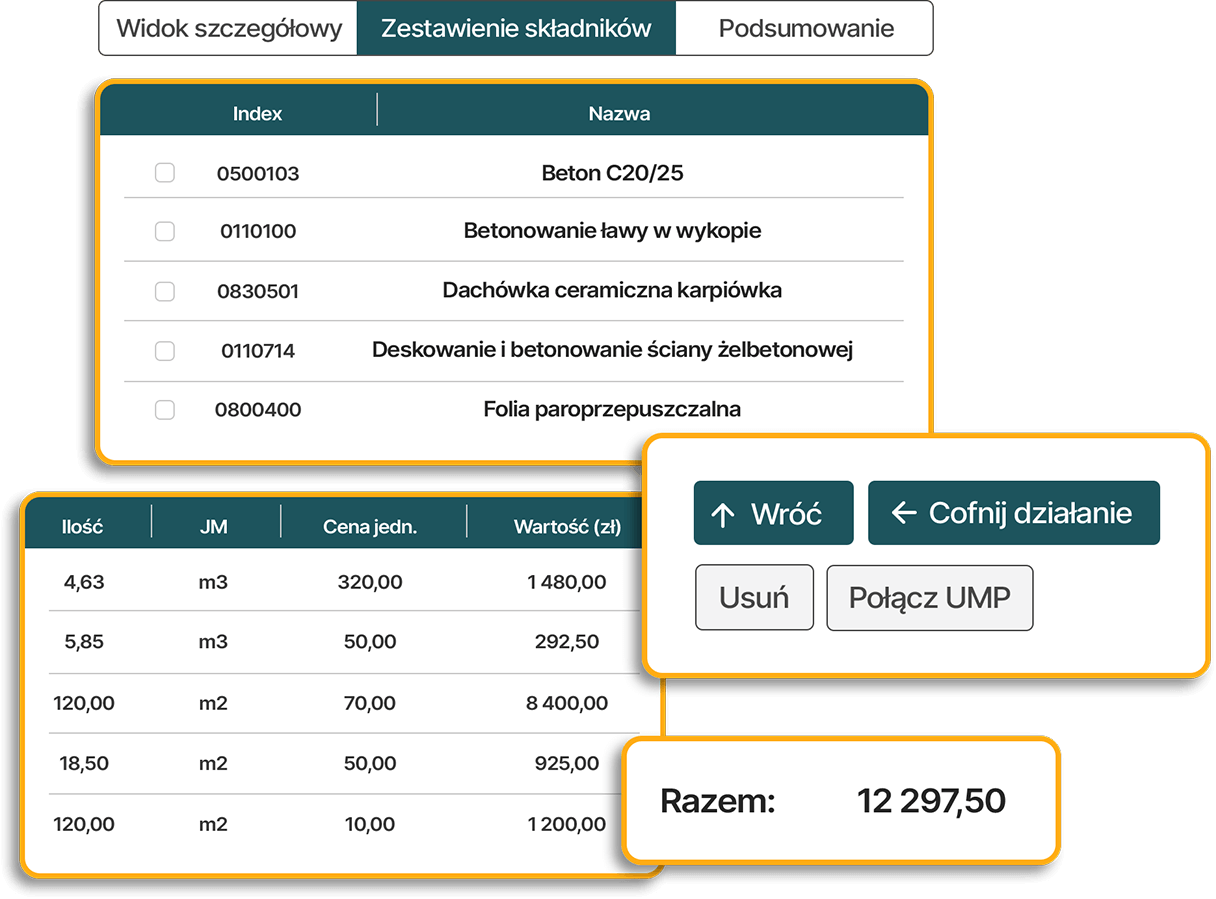This screenshot has width=1216, height=899.
Task: Click the Index column header
Action: point(257,113)
